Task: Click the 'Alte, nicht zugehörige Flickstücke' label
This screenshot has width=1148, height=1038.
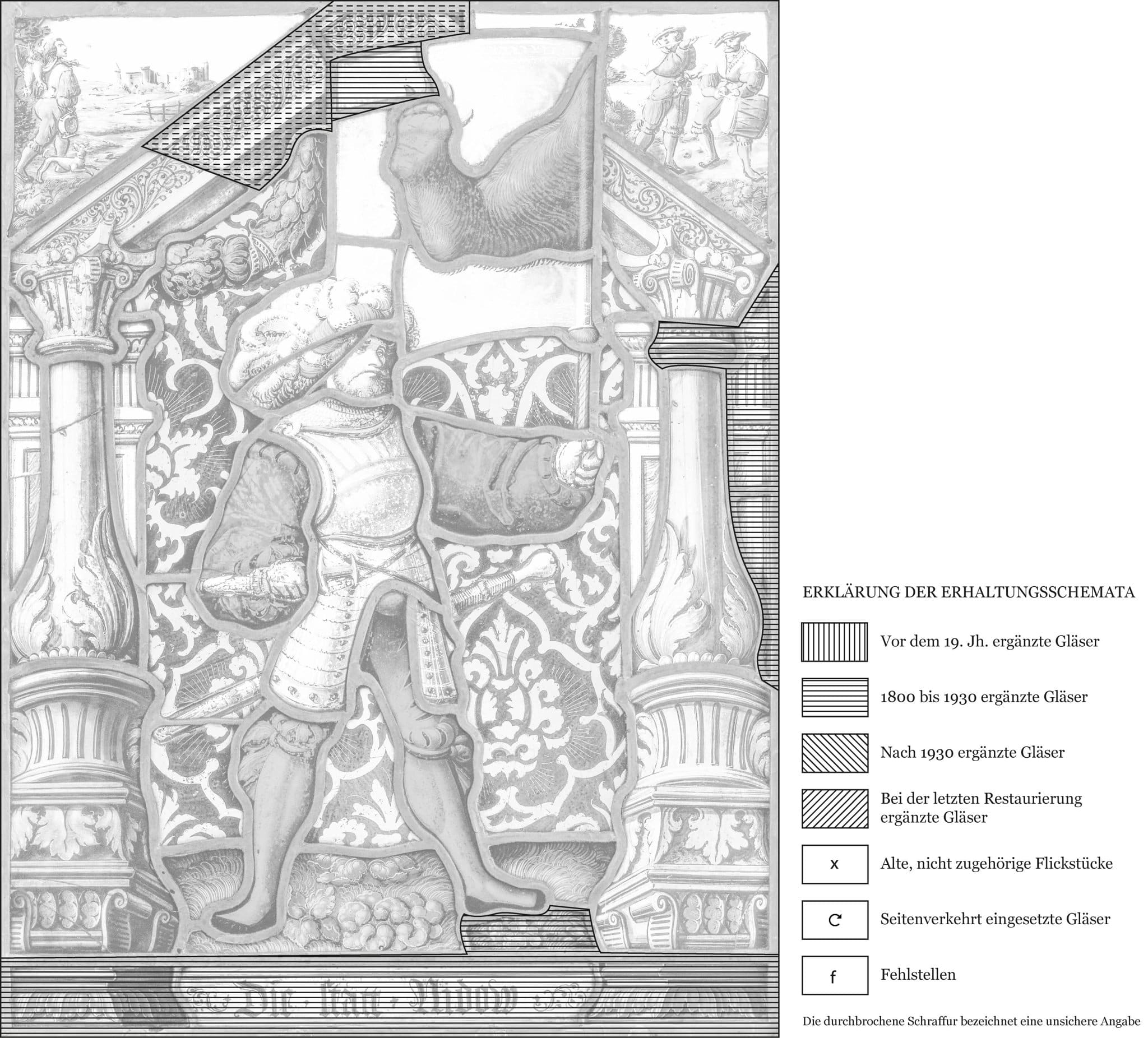Action: pyautogui.click(x=996, y=864)
